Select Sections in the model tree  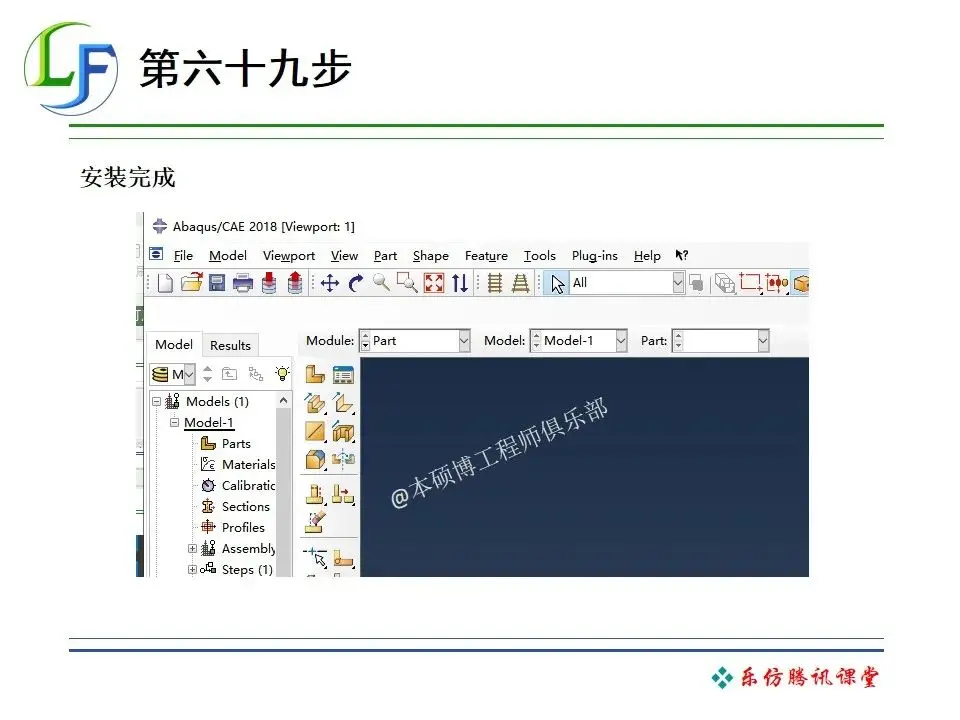coord(246,507)
